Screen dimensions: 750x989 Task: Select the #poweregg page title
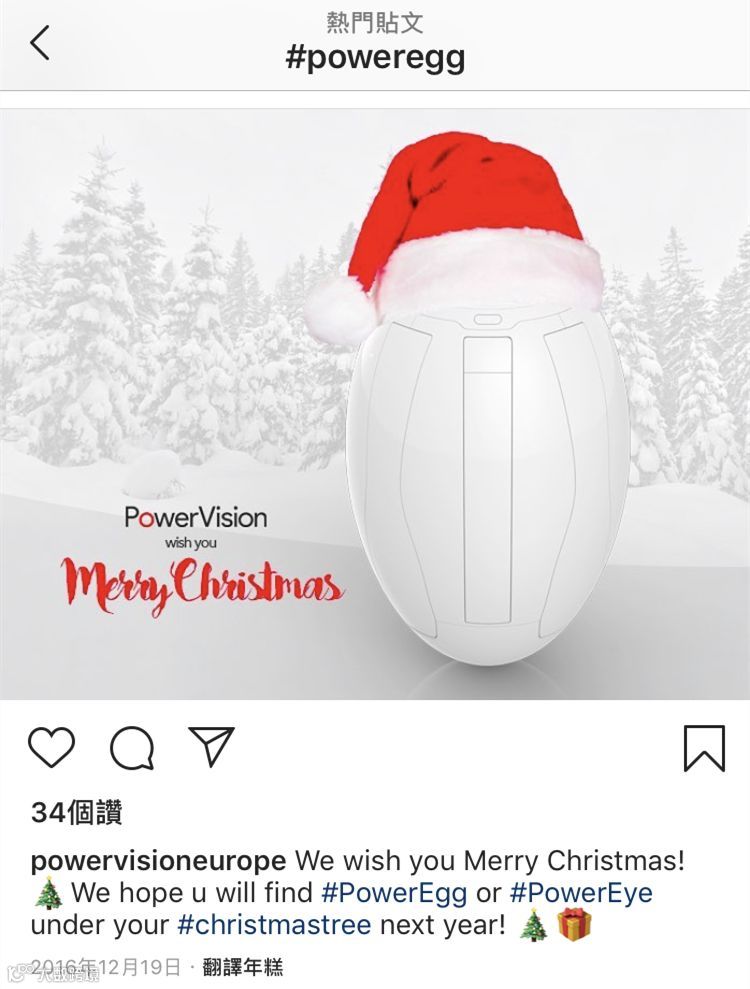(375, 58)
